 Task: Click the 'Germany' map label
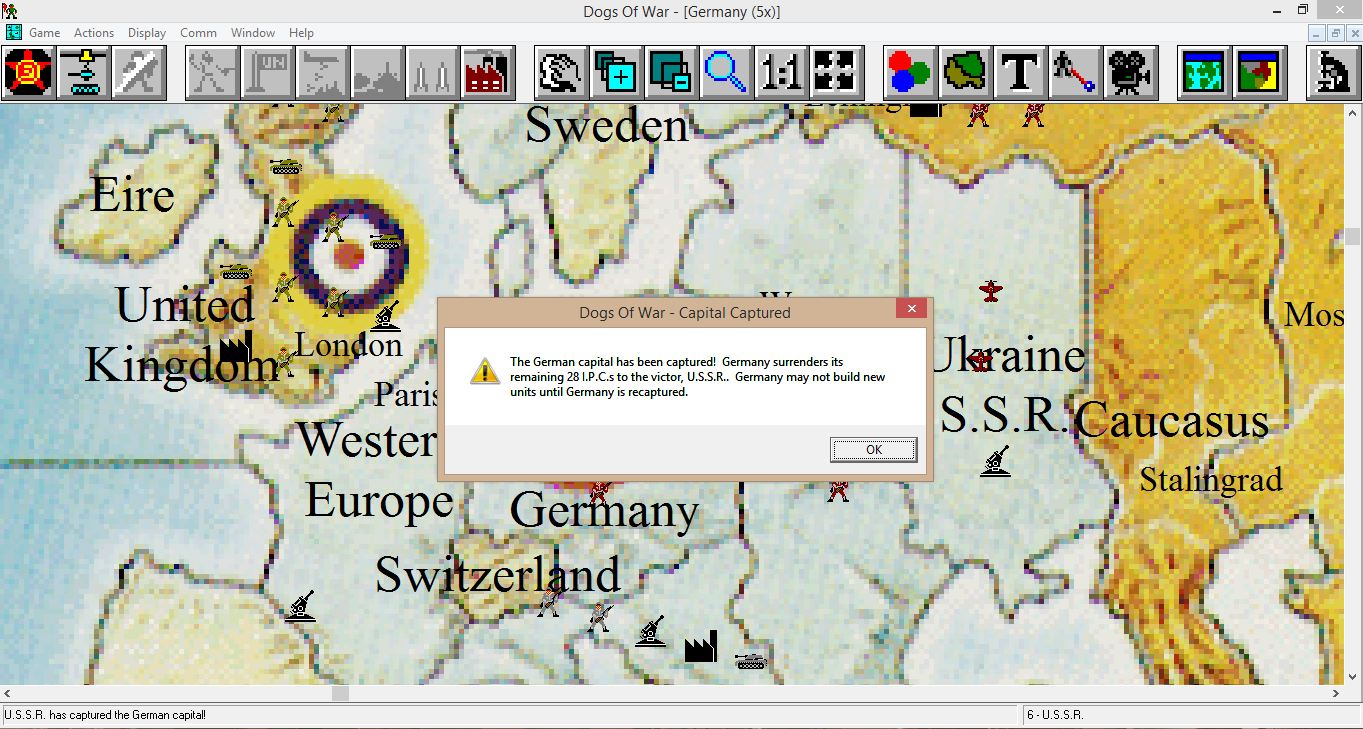click(605, 511)
